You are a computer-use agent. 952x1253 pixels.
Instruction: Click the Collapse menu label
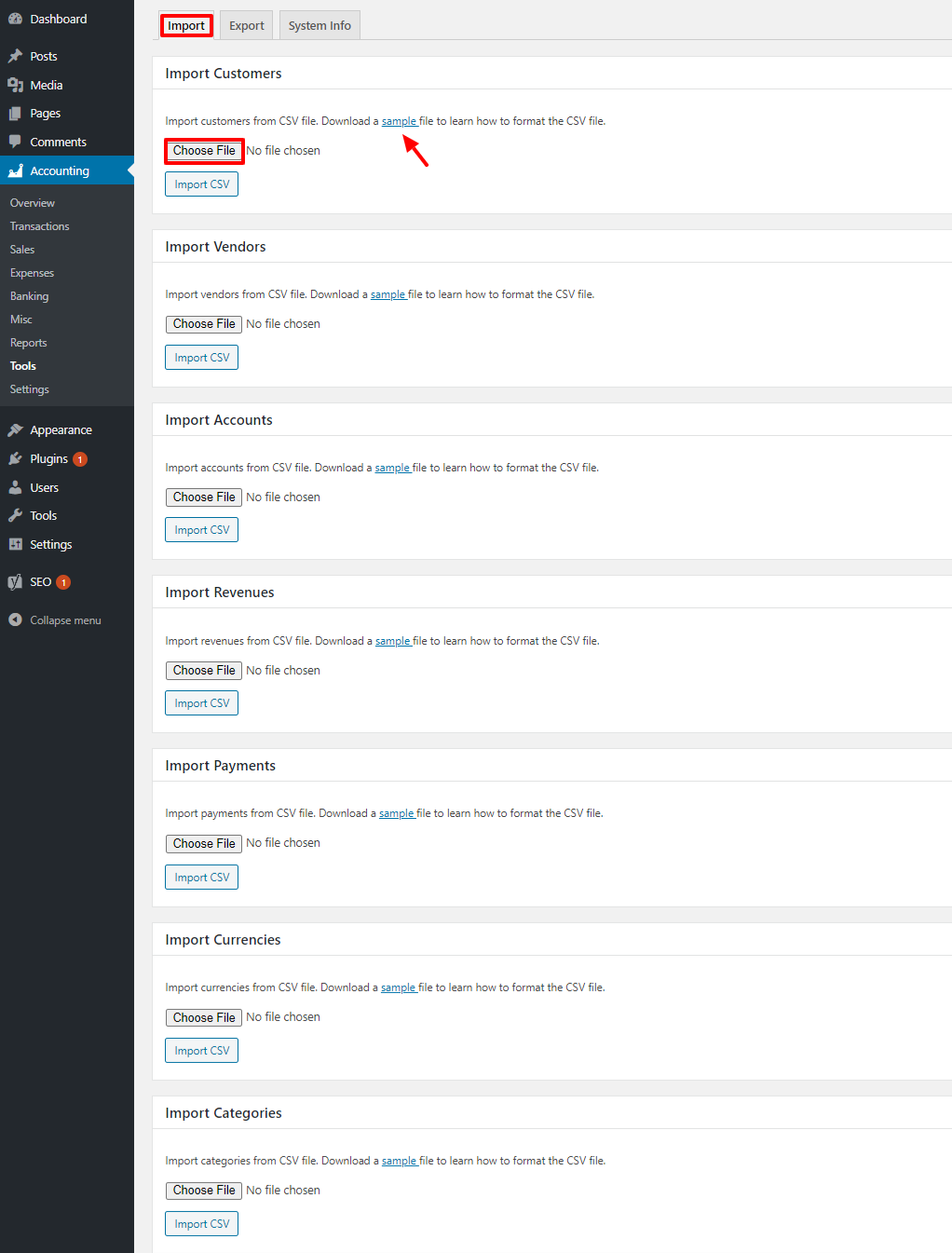click(66, 620)
